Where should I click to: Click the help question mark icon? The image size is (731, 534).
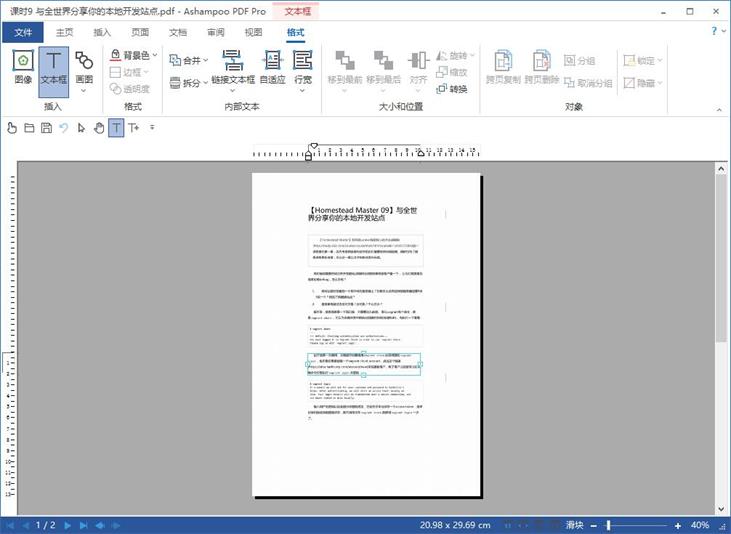(x=714, y=31)
